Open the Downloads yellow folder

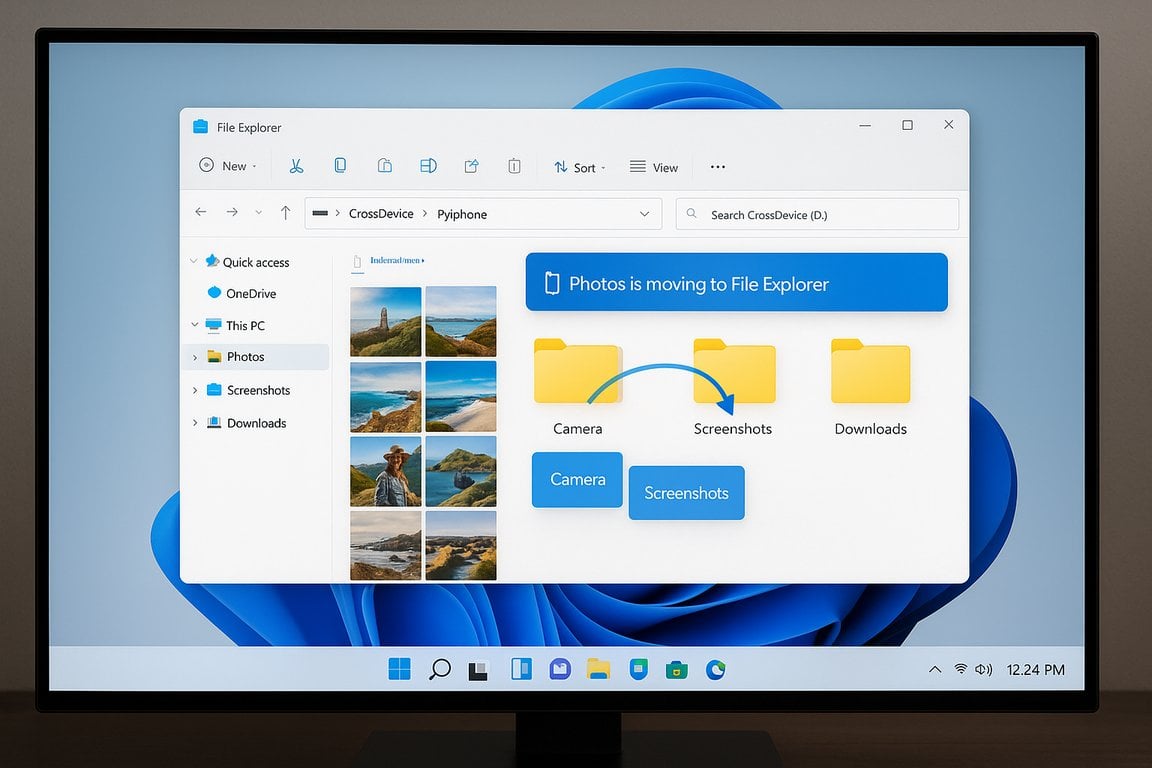tap(871, 371)
